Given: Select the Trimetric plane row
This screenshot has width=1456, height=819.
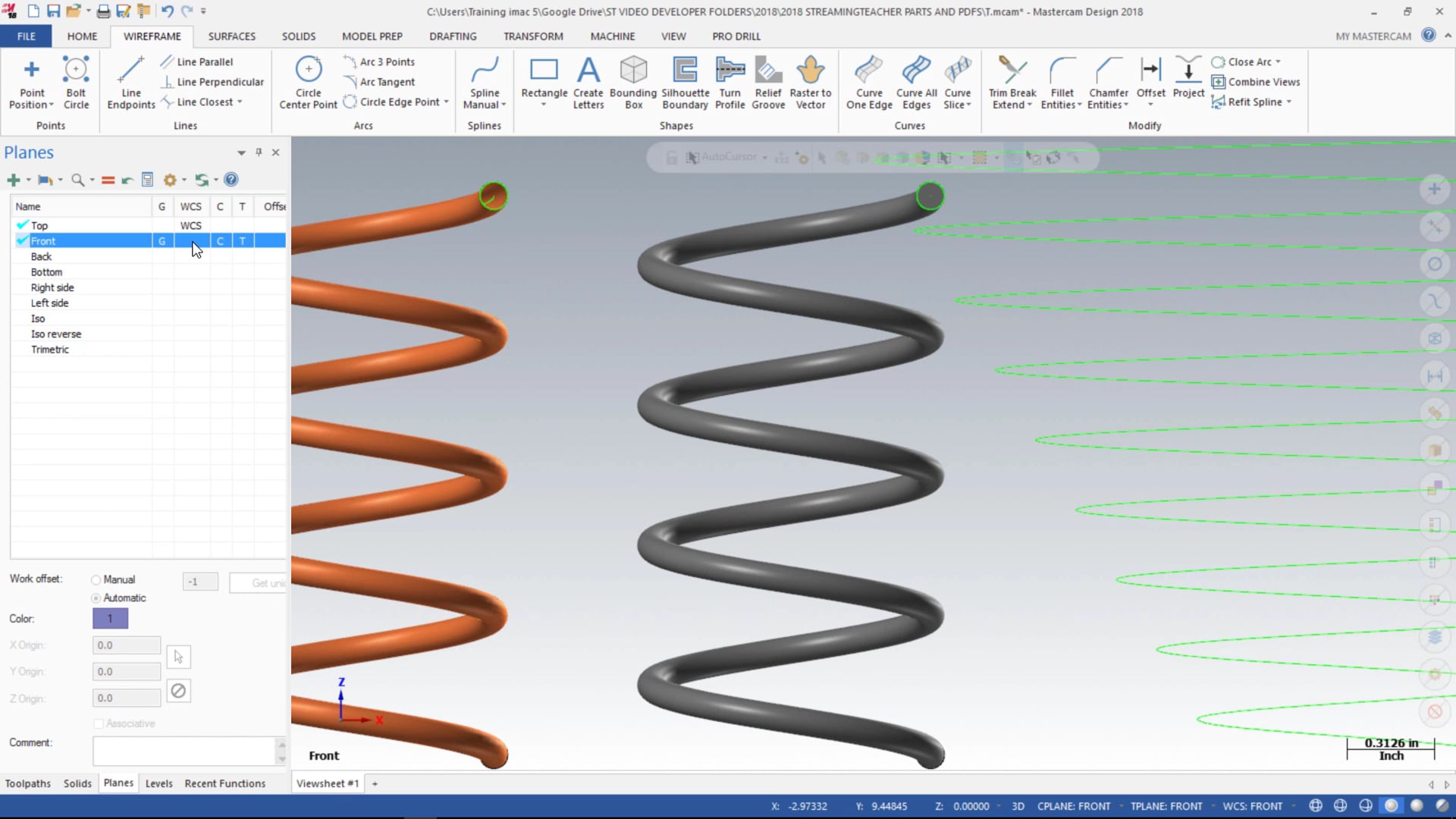Looking at the screenshot, I should [149, 350].
